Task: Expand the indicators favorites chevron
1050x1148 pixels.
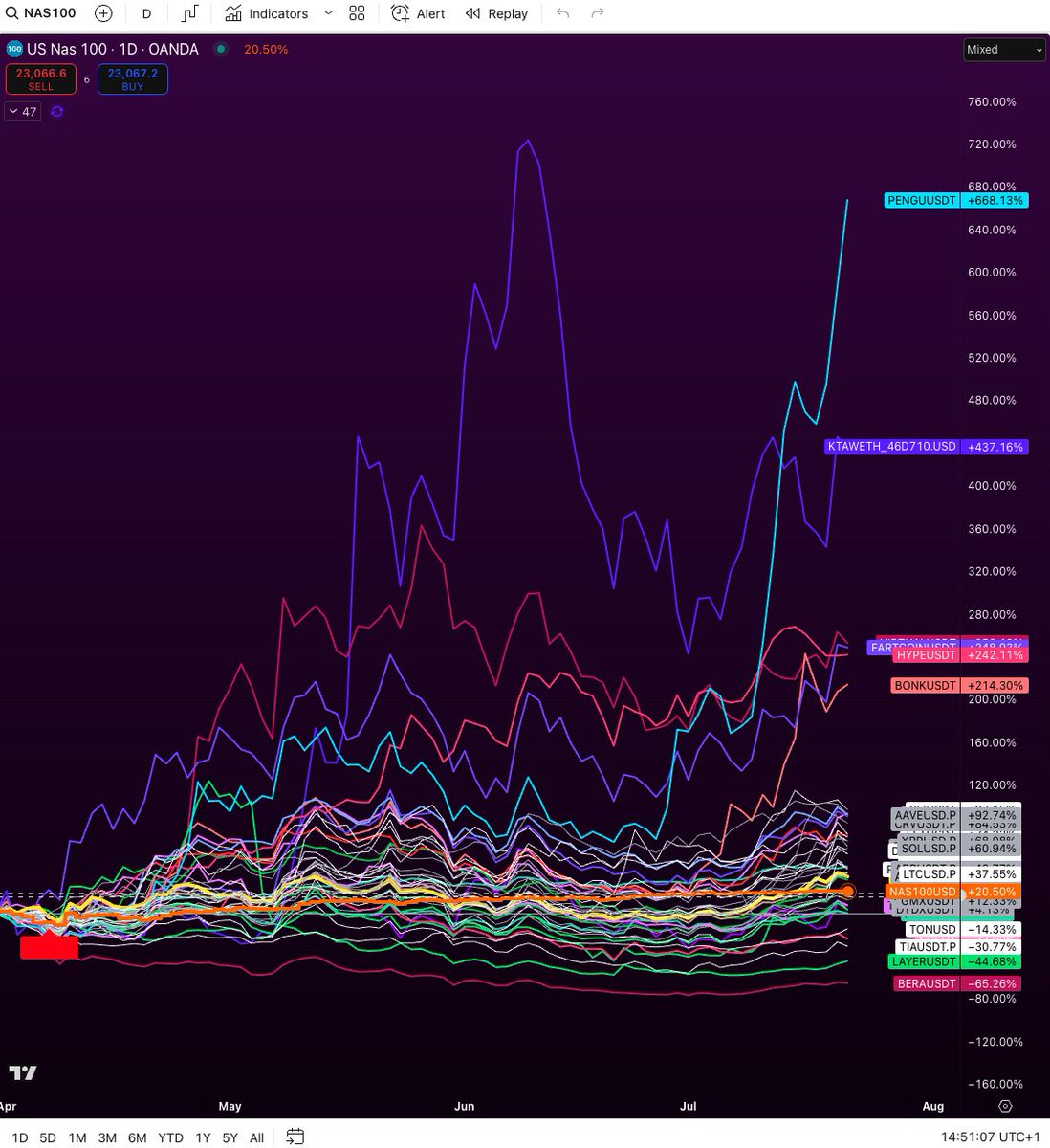Action: click(x=328, y=13)
